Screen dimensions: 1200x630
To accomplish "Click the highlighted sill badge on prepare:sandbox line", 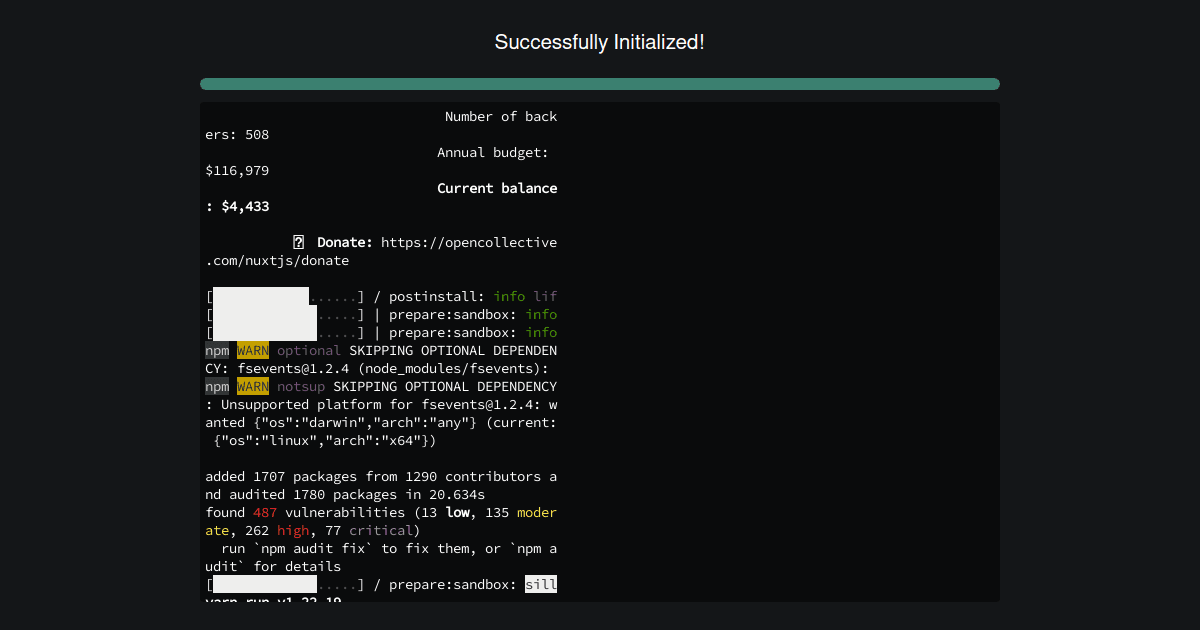I will [x=541, y=584].
